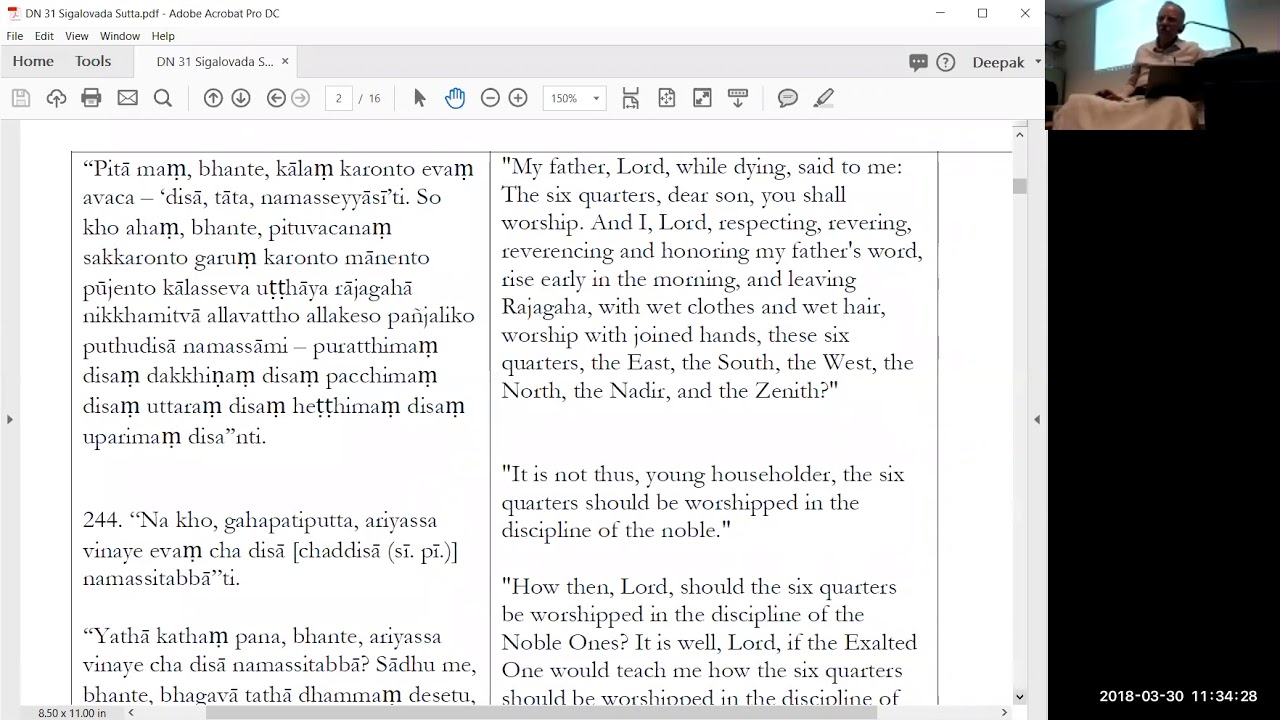The image size is (1280, 720).
Task: Click horizontal scrollbar right arrow
Action: coord(1004,713)
